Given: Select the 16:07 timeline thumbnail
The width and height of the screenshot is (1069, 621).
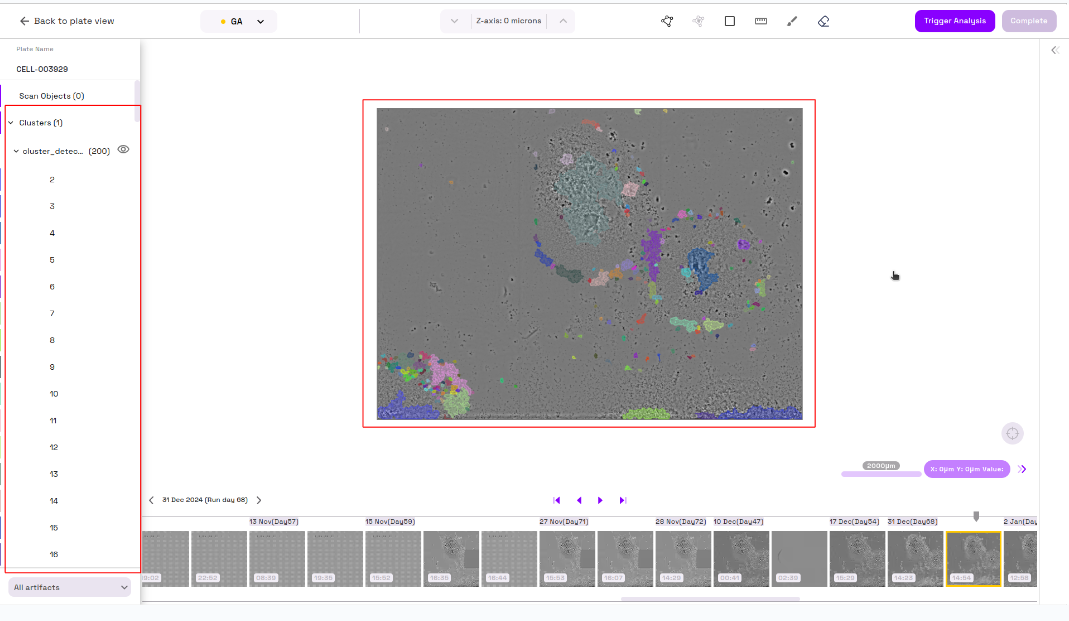Looking at the screenshot, I should click(624, 558).
